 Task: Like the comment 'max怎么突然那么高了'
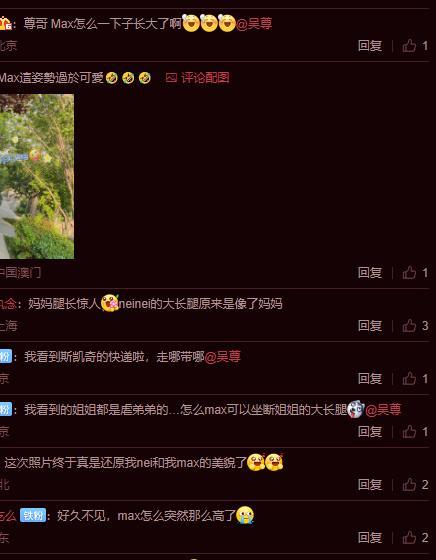tap(409, 538)
